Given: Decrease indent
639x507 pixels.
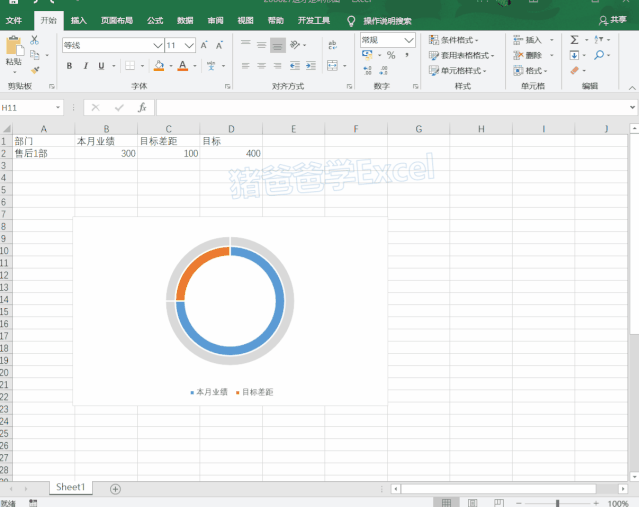Looking at the screenshot, I should click(295, 66).
